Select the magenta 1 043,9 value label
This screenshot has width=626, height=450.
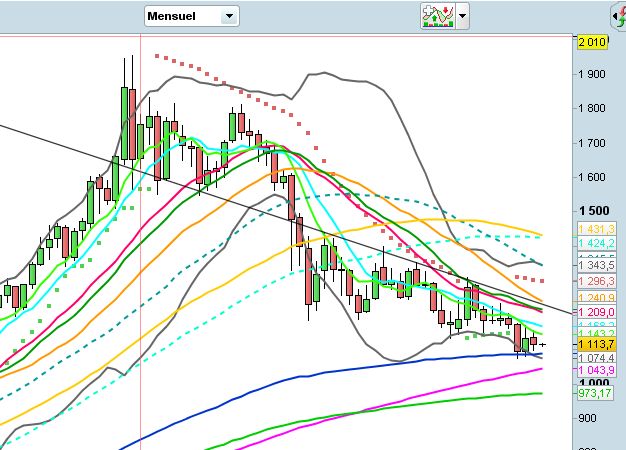pyautogui.click(x=596, y=370)
